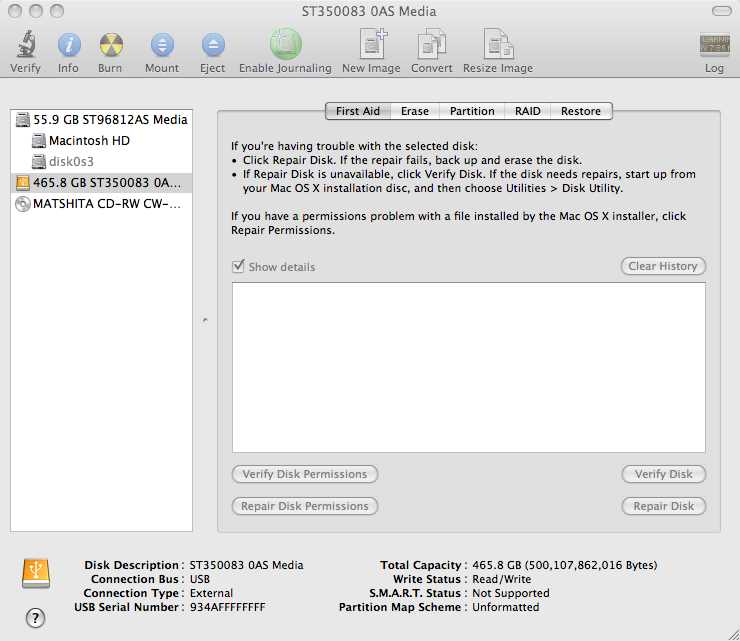Click the window resize grip corner
Image resolution: width=740 pixels, height=641 pixels.
tap(734, 635)
